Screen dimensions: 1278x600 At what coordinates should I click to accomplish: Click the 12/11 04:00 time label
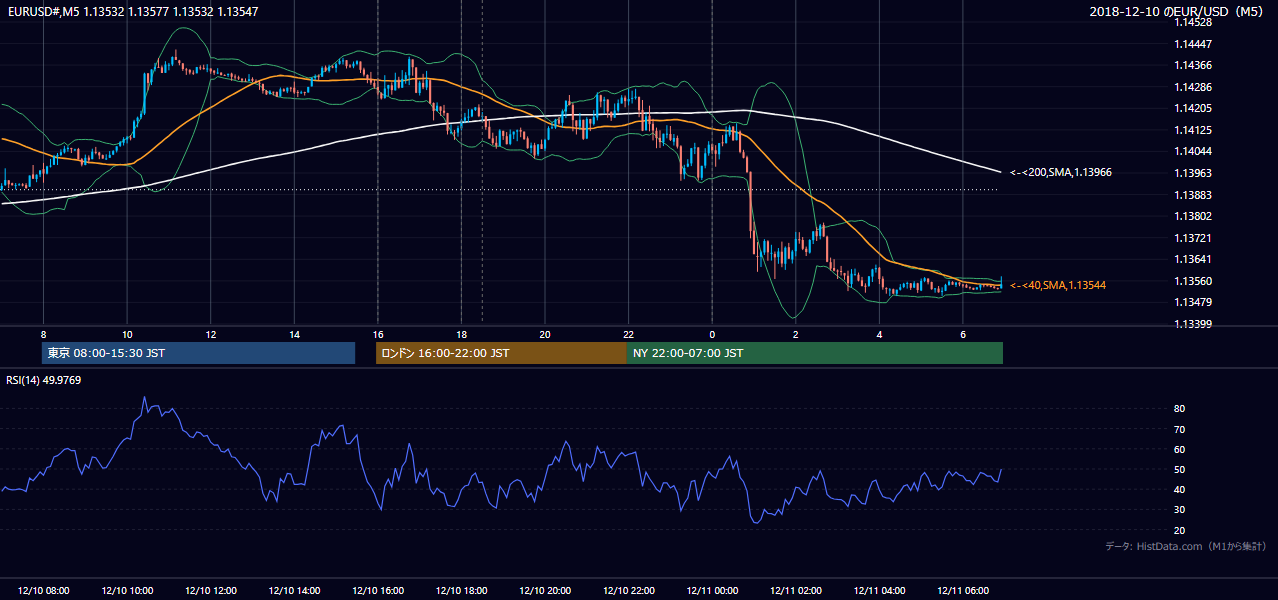tap(879, 591)
